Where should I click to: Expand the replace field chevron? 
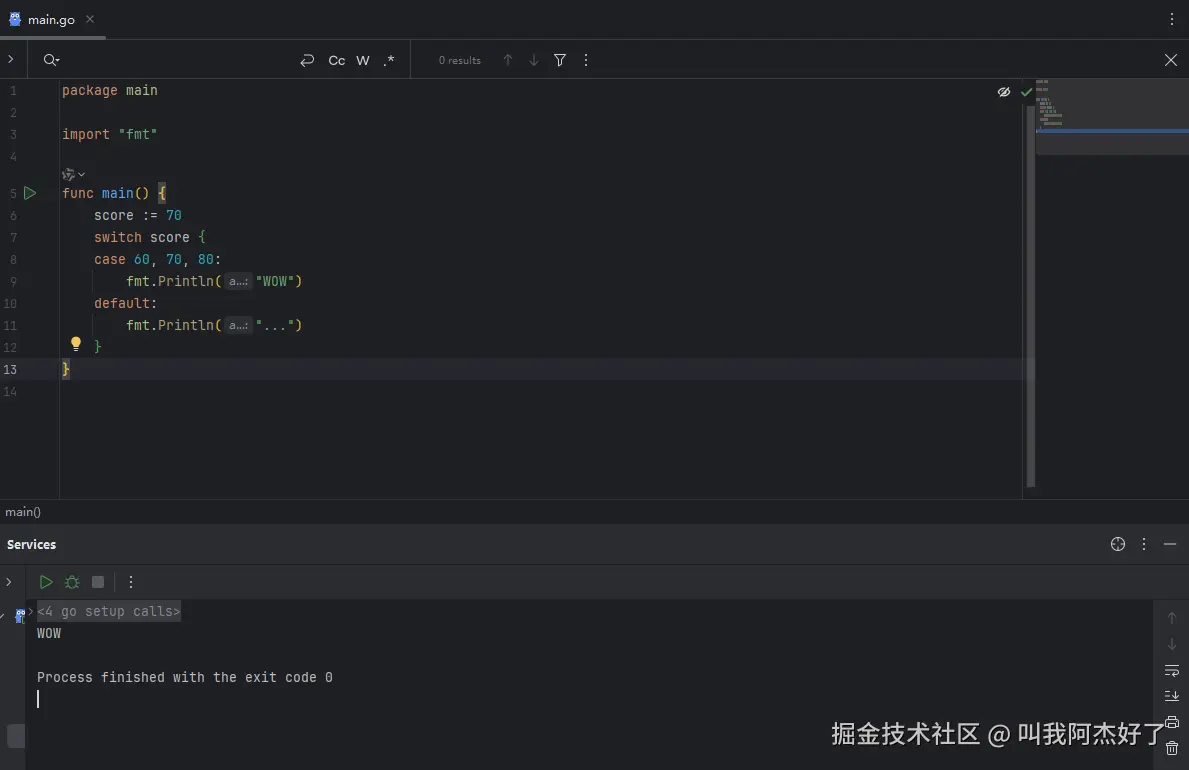click(x=11, y=59)
